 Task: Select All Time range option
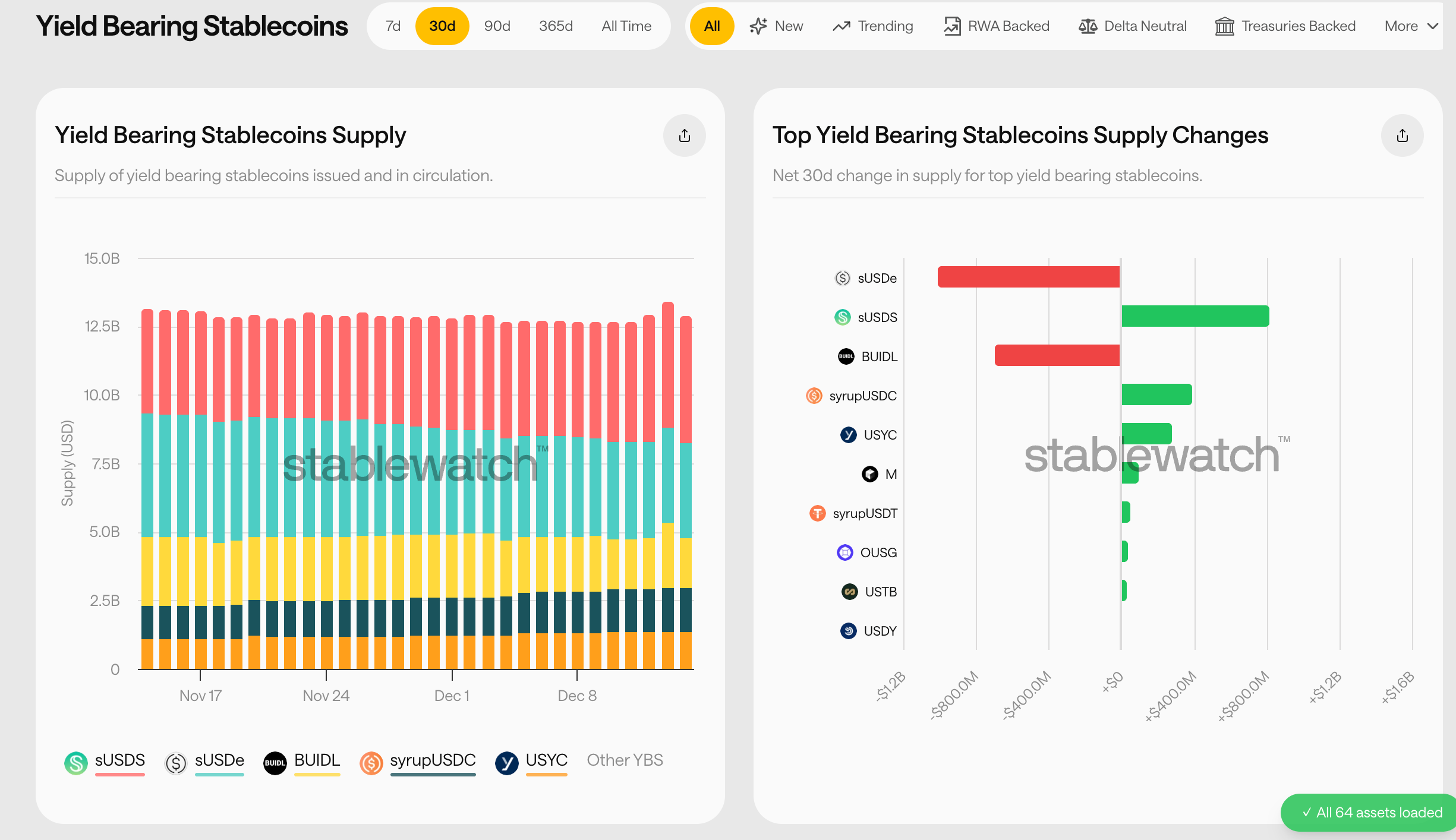tap(626, 26)
